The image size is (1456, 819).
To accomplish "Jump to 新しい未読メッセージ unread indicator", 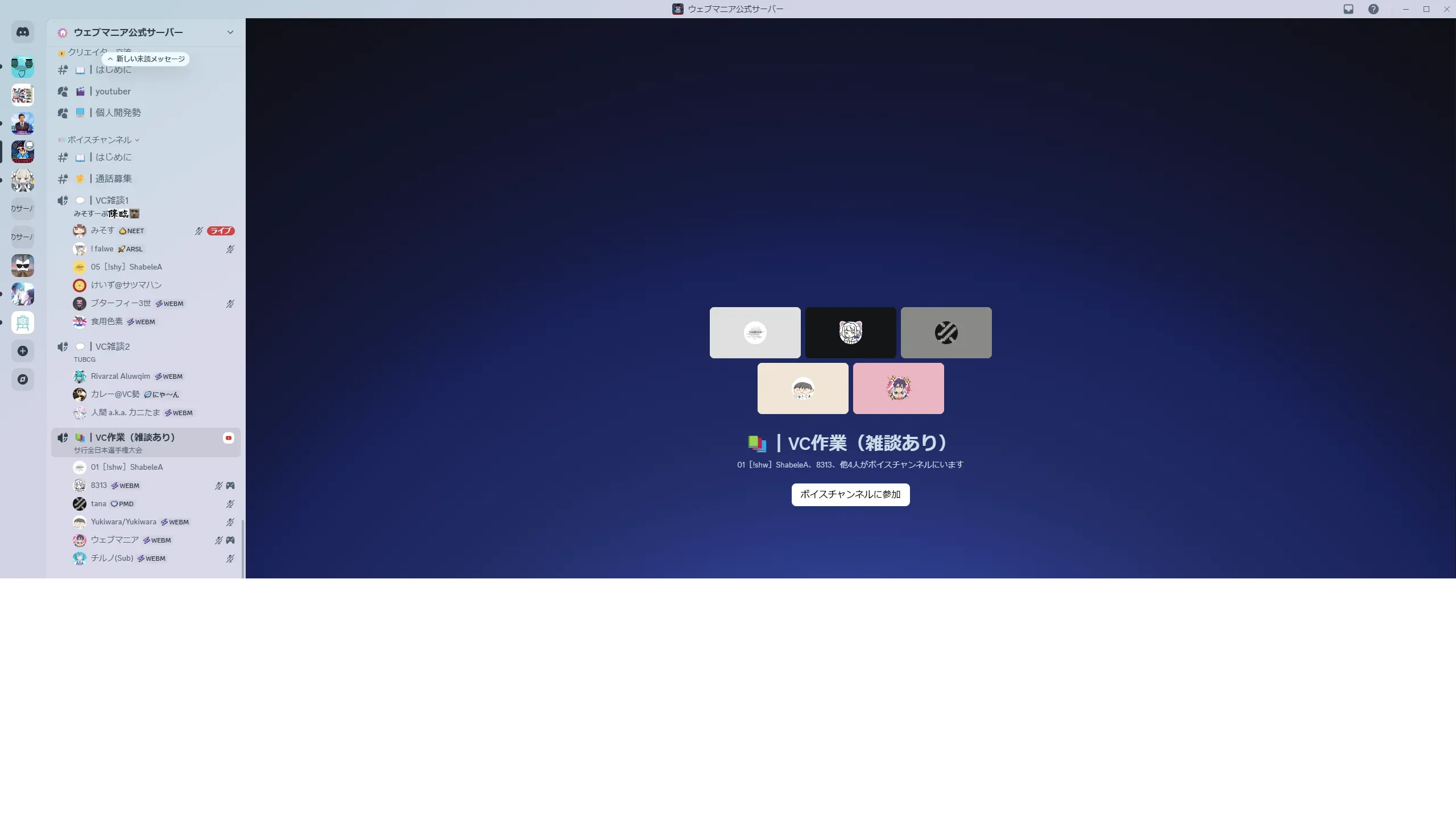I will coord(146,59).
